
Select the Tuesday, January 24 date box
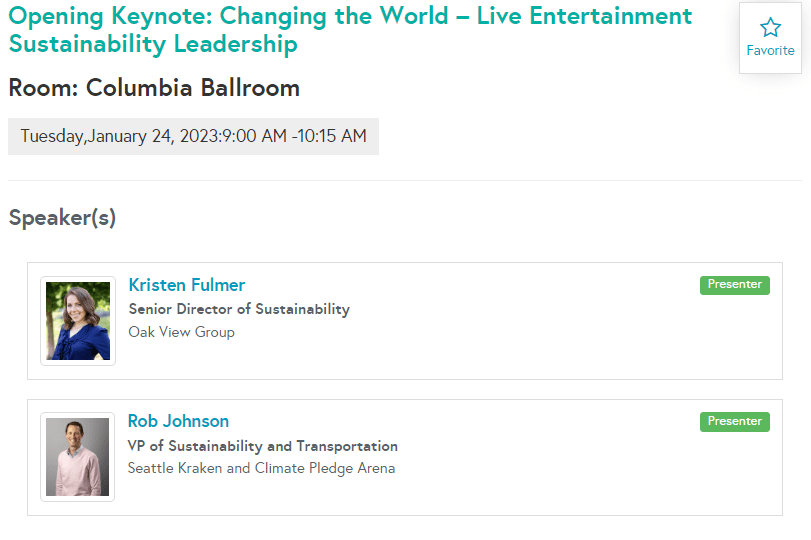click(193, 136)
